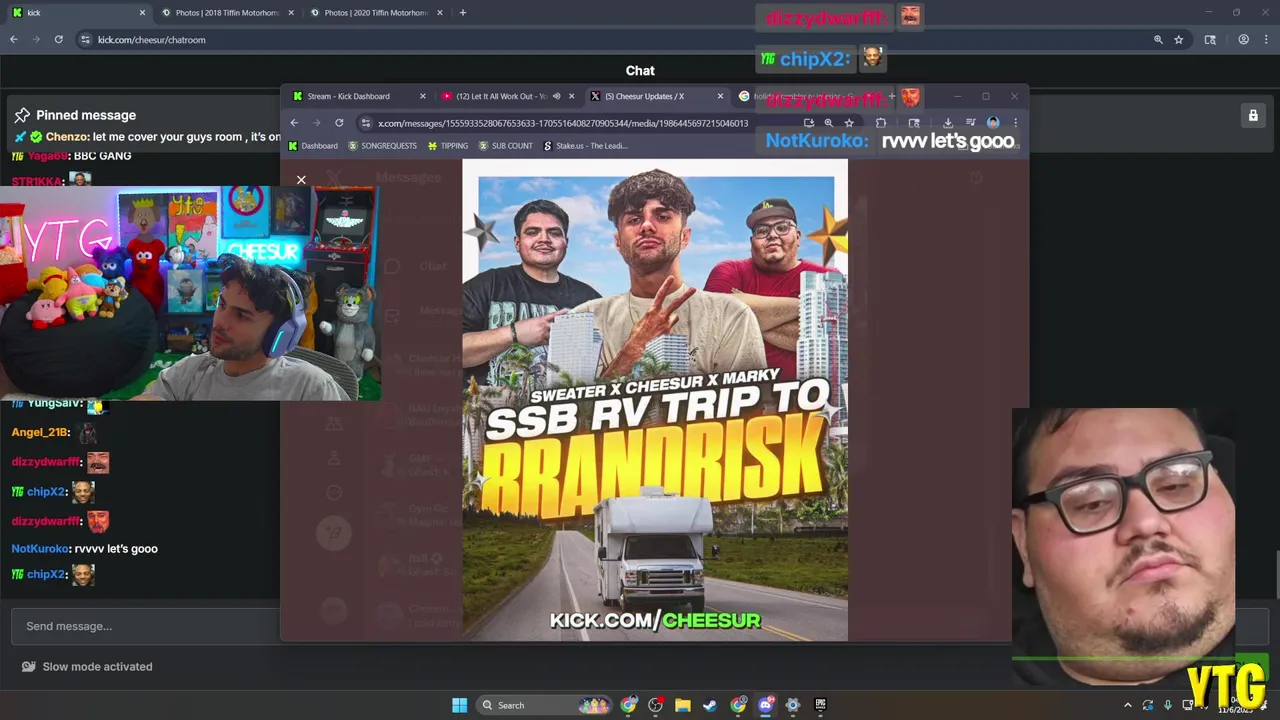This screenshot has width=1280, height=720.
Task: Bookmark the kick chatroom page
Action: tap(1179, 40)
